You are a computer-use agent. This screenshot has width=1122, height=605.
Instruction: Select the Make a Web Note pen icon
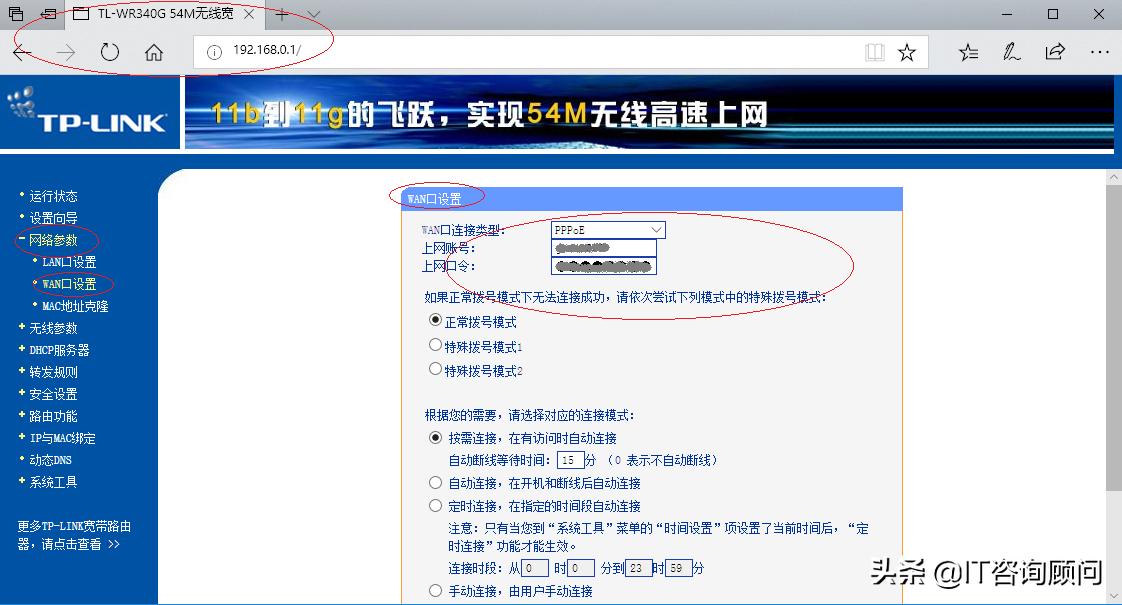1012,52
